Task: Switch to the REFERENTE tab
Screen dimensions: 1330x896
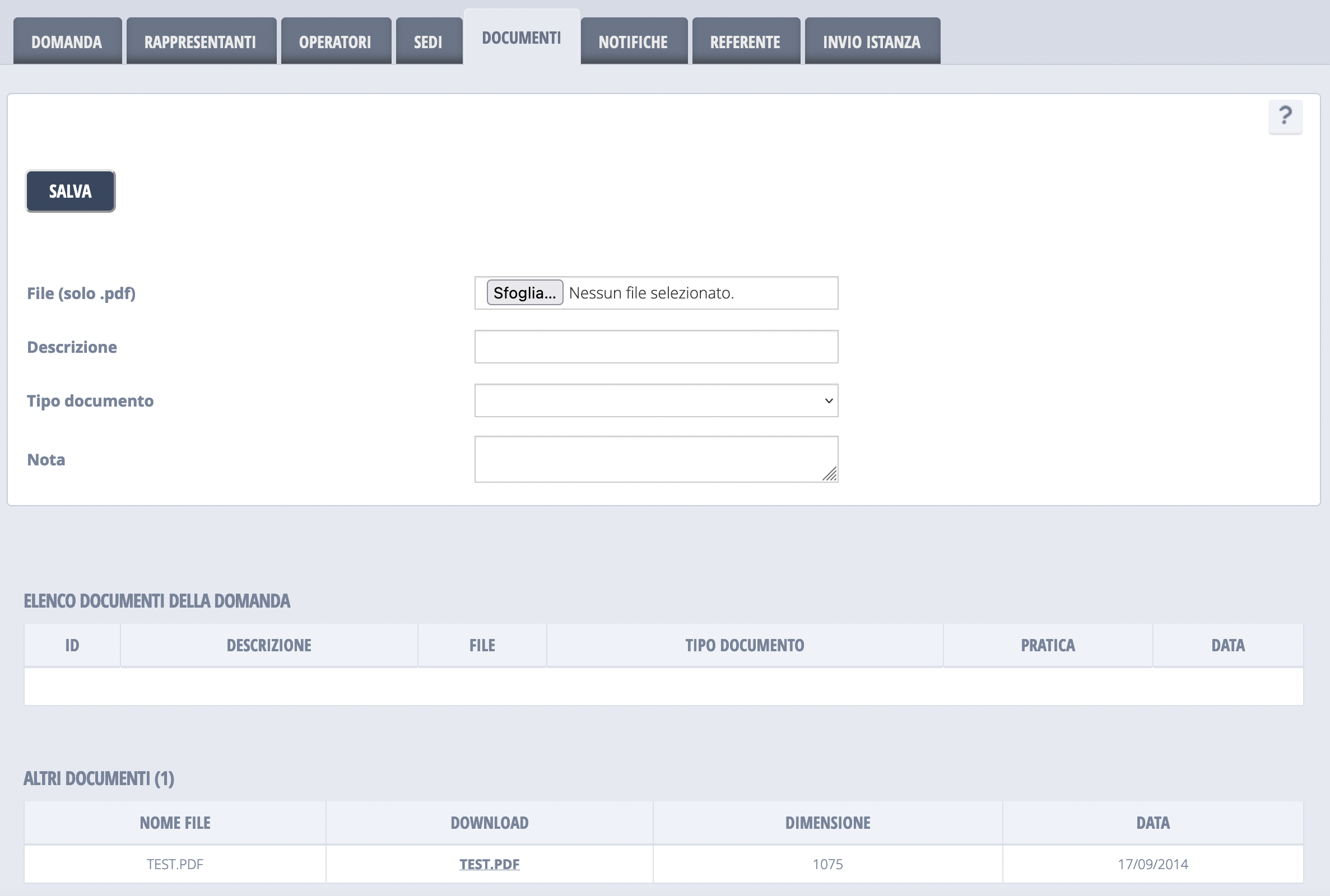Action: point(745,41)
